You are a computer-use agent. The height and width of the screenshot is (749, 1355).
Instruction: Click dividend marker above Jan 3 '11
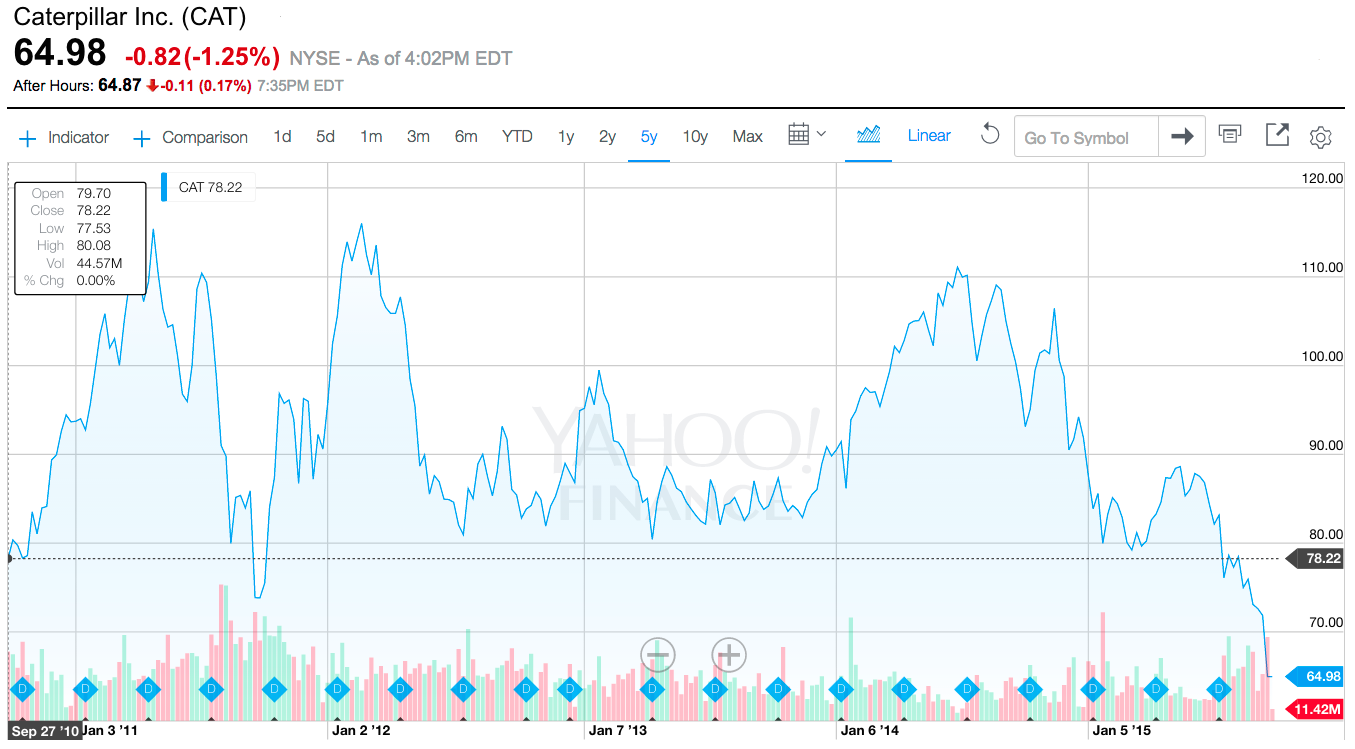(85, 689)
